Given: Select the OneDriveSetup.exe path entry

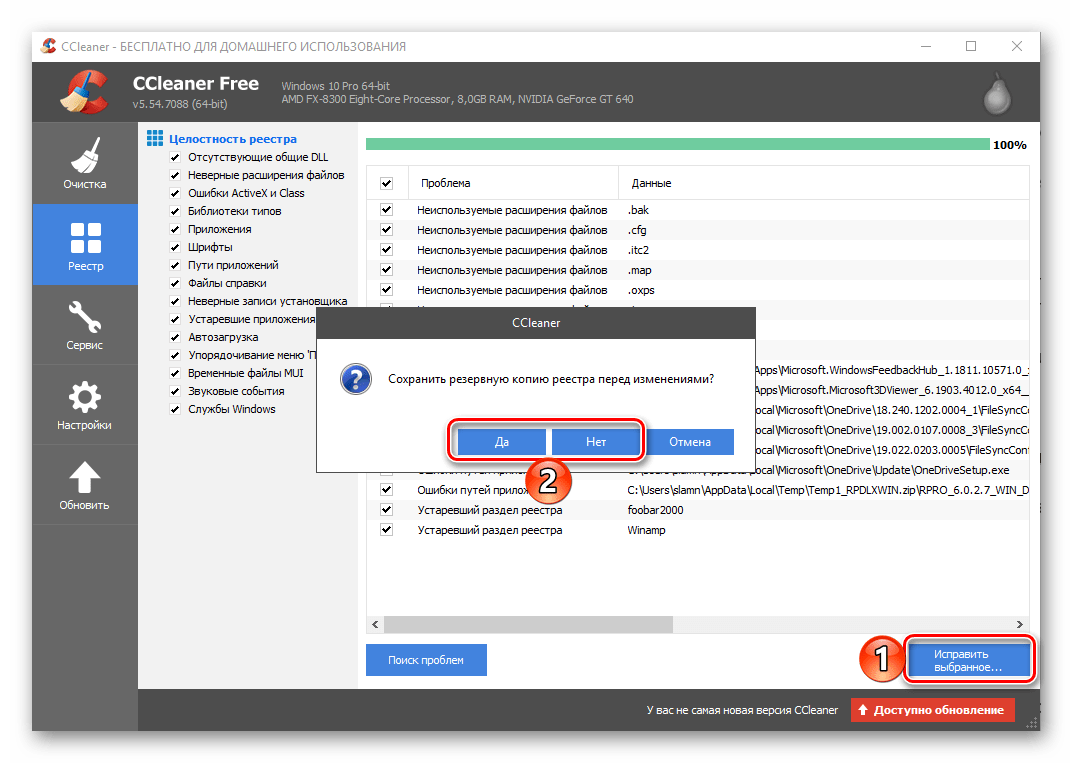Looking at the screenshot, I should [x=892, y=470].
